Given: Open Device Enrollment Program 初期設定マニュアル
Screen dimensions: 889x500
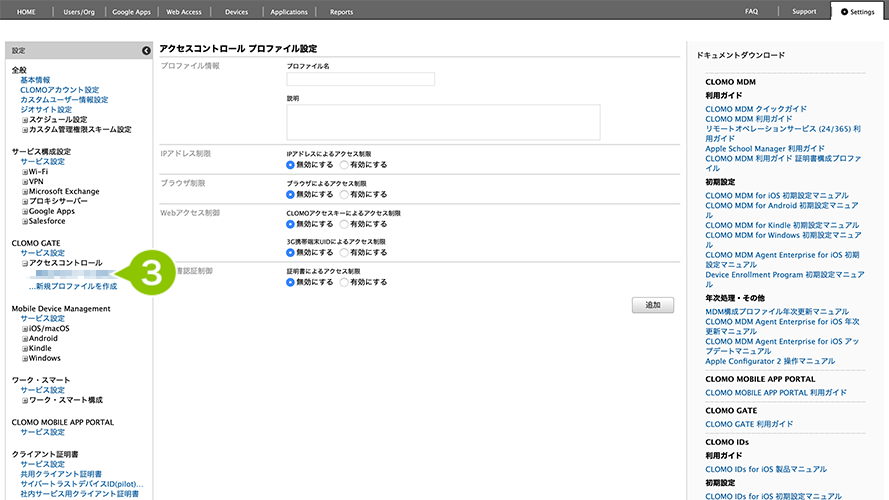Looking at the screenshot, I should tap(785, 279).
